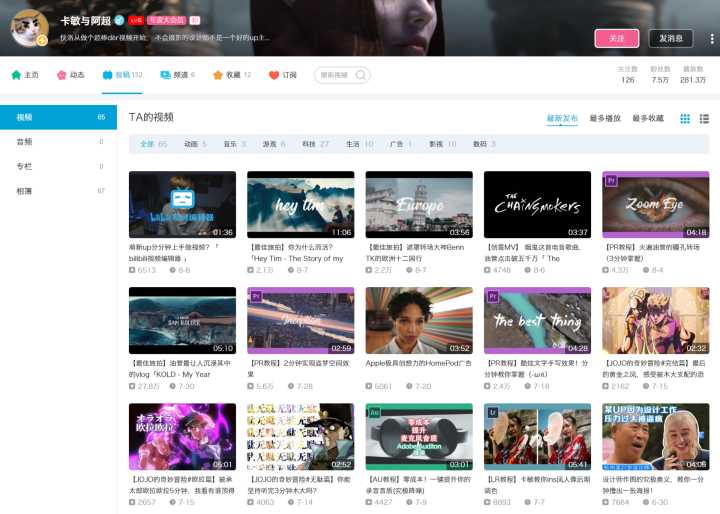Open the 'hey tim' video thumbnail
This screenshot has height=514, width=720.
coord(301,205)
